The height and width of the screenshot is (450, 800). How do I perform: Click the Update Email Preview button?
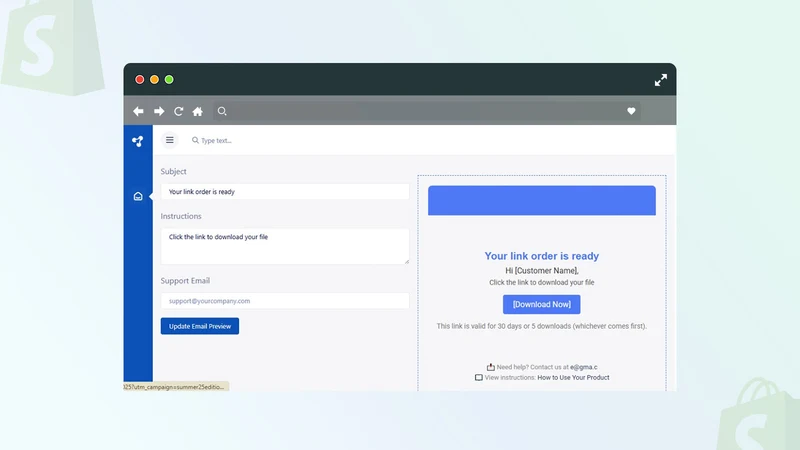click(x=200, y=326)
